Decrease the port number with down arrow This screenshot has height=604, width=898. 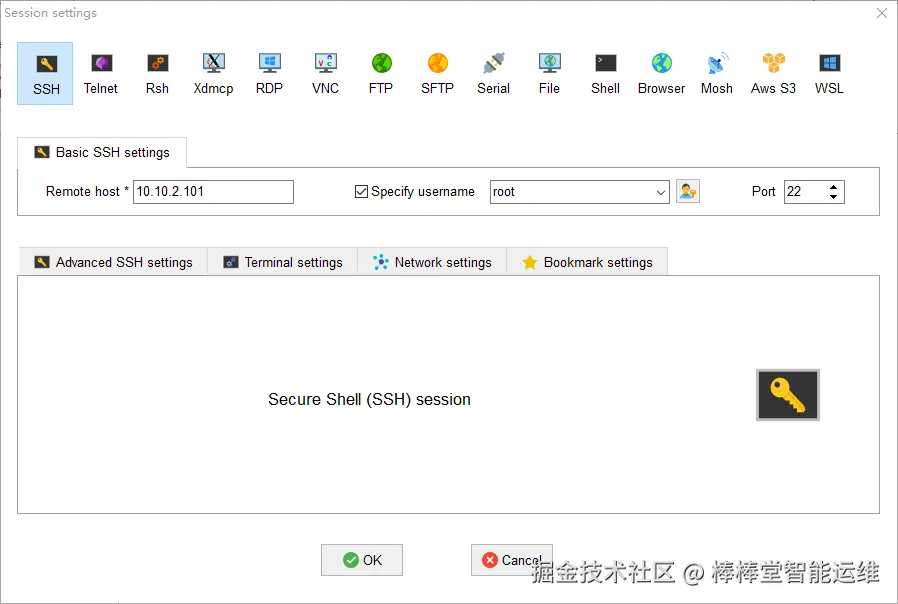(x=833, y=197)
